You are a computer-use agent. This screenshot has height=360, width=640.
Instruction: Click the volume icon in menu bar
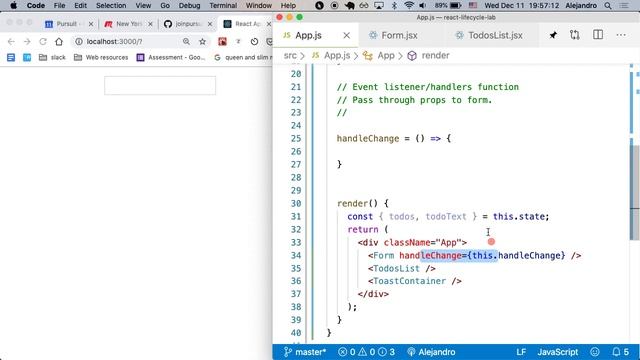[x=422, y=6]
